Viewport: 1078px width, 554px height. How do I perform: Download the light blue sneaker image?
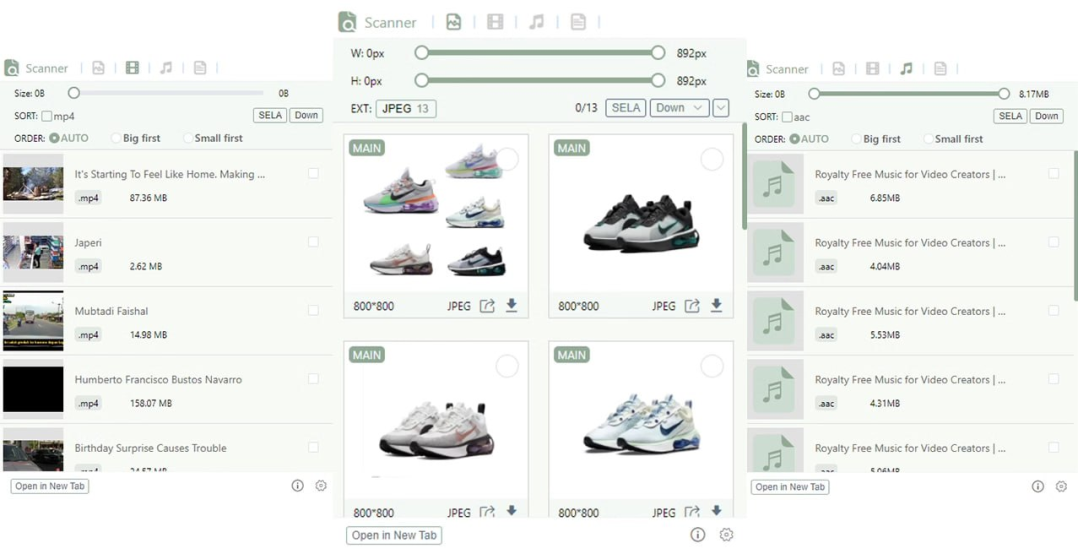click(x=716, y=511)
